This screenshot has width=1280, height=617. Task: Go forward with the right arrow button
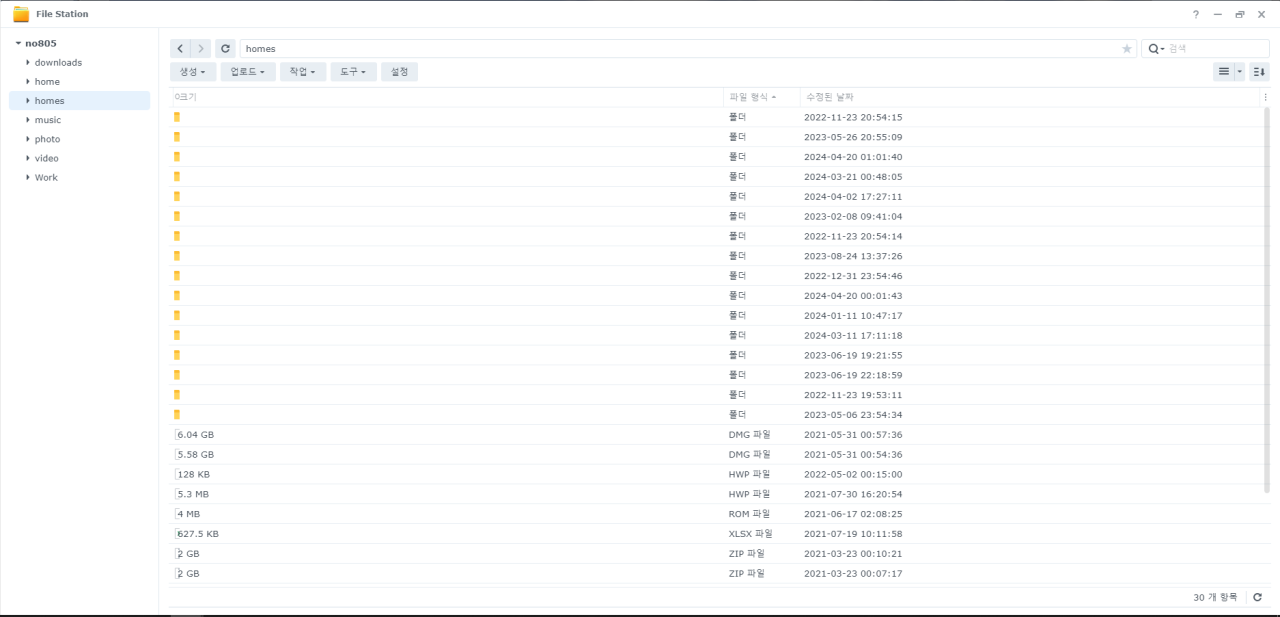pyautogui.click(x=201, y=48)
